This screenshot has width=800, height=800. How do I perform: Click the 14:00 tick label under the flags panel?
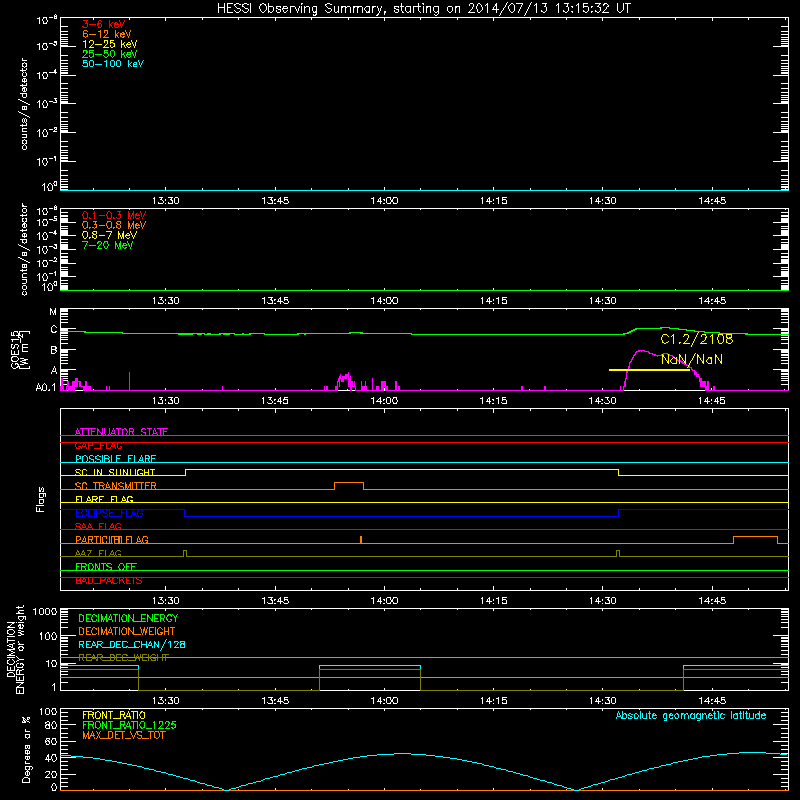[384, 601]
